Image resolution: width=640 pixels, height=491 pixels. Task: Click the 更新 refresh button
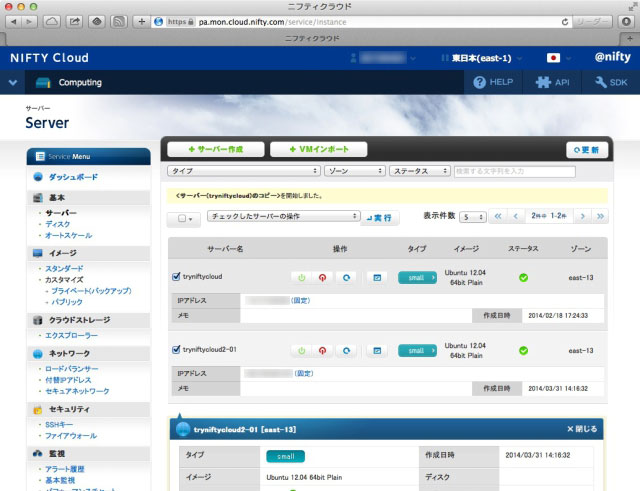[587, 150]
